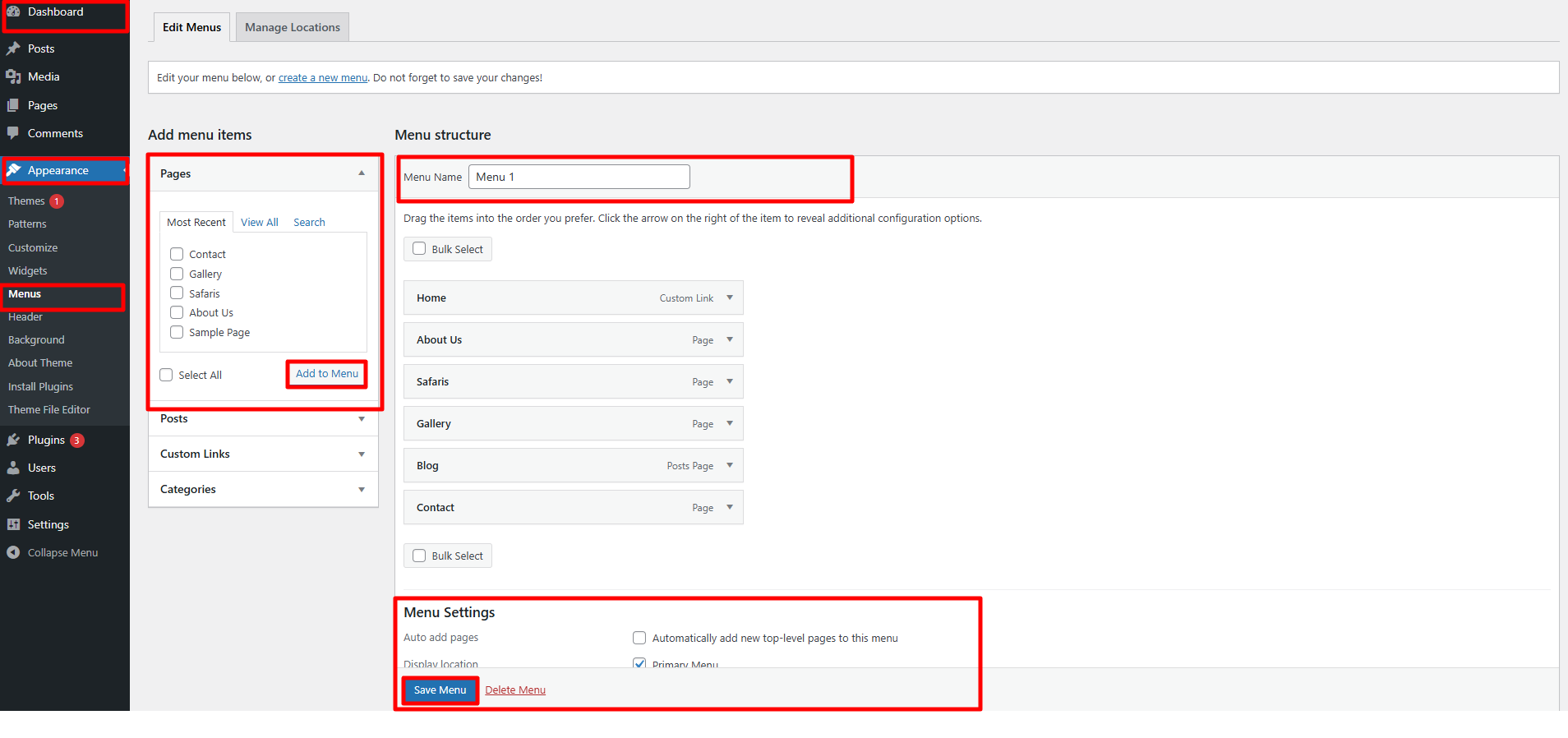Viewport: 1568px width, 738px height.
Task: Switch to the Edit Menus tab
Action: coord(191,27)
